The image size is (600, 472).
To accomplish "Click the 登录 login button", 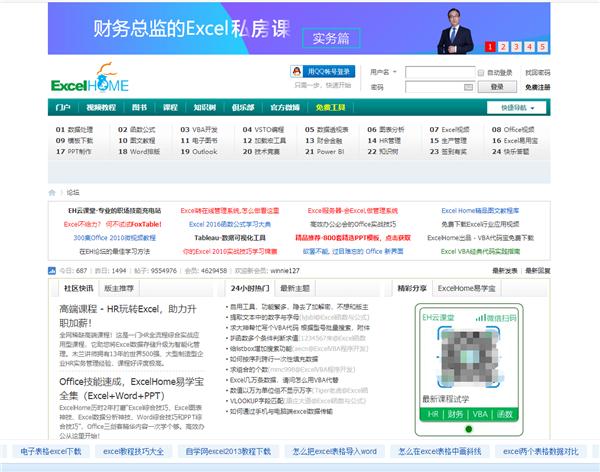I will tap(497, 87).
